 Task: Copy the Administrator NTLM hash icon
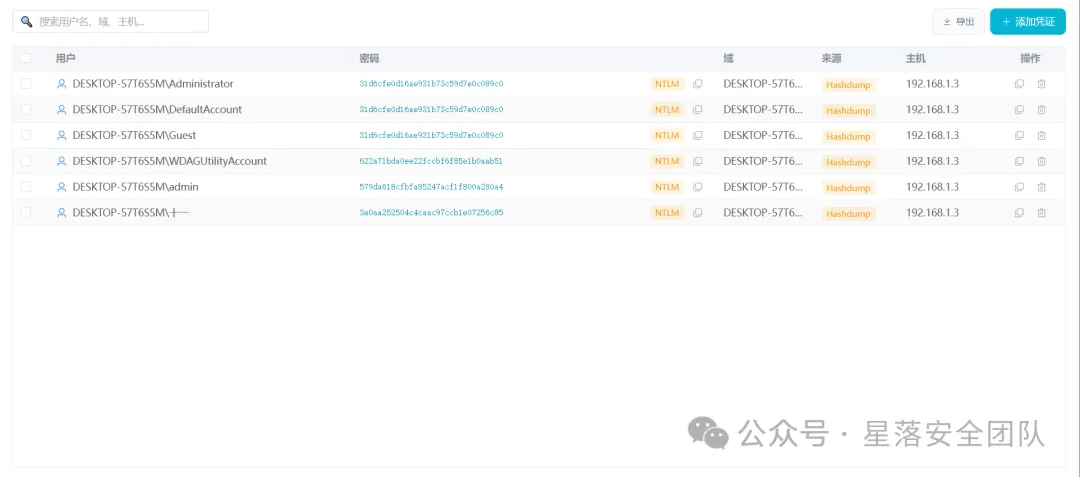click(x=697, y=84)
